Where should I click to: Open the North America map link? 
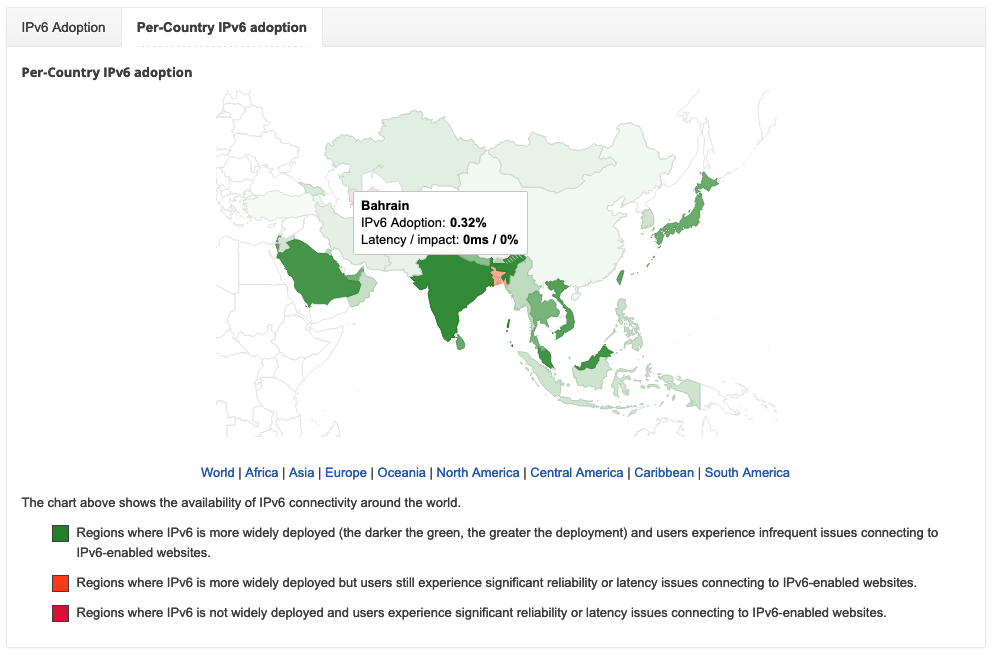tap(478, 472)
